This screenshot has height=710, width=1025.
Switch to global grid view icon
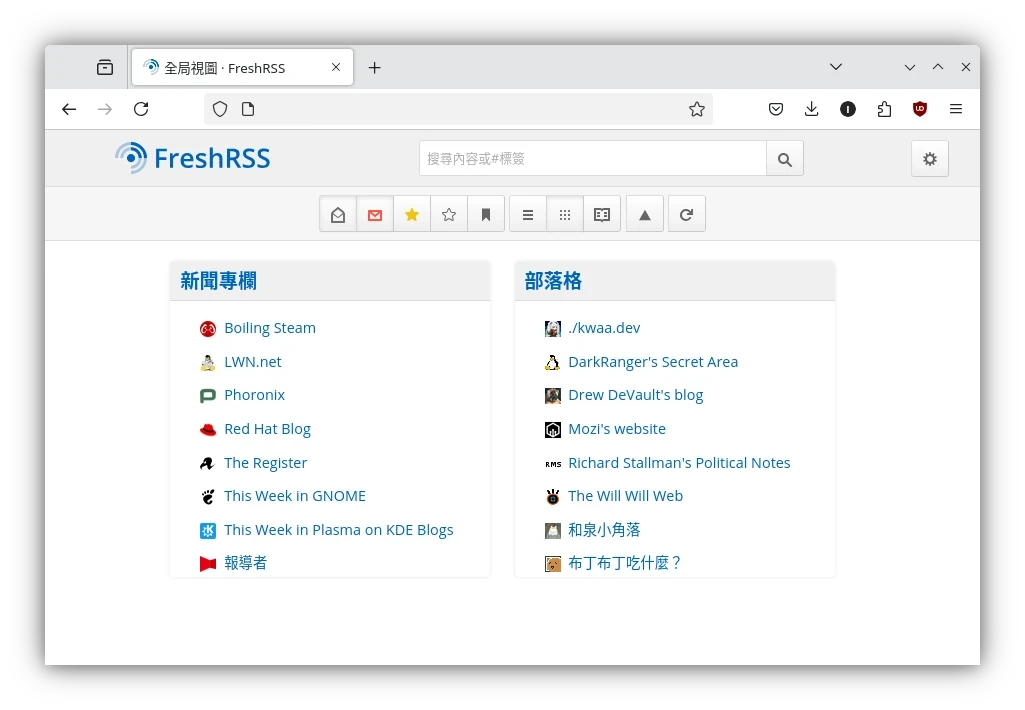[x=565, y=214]
